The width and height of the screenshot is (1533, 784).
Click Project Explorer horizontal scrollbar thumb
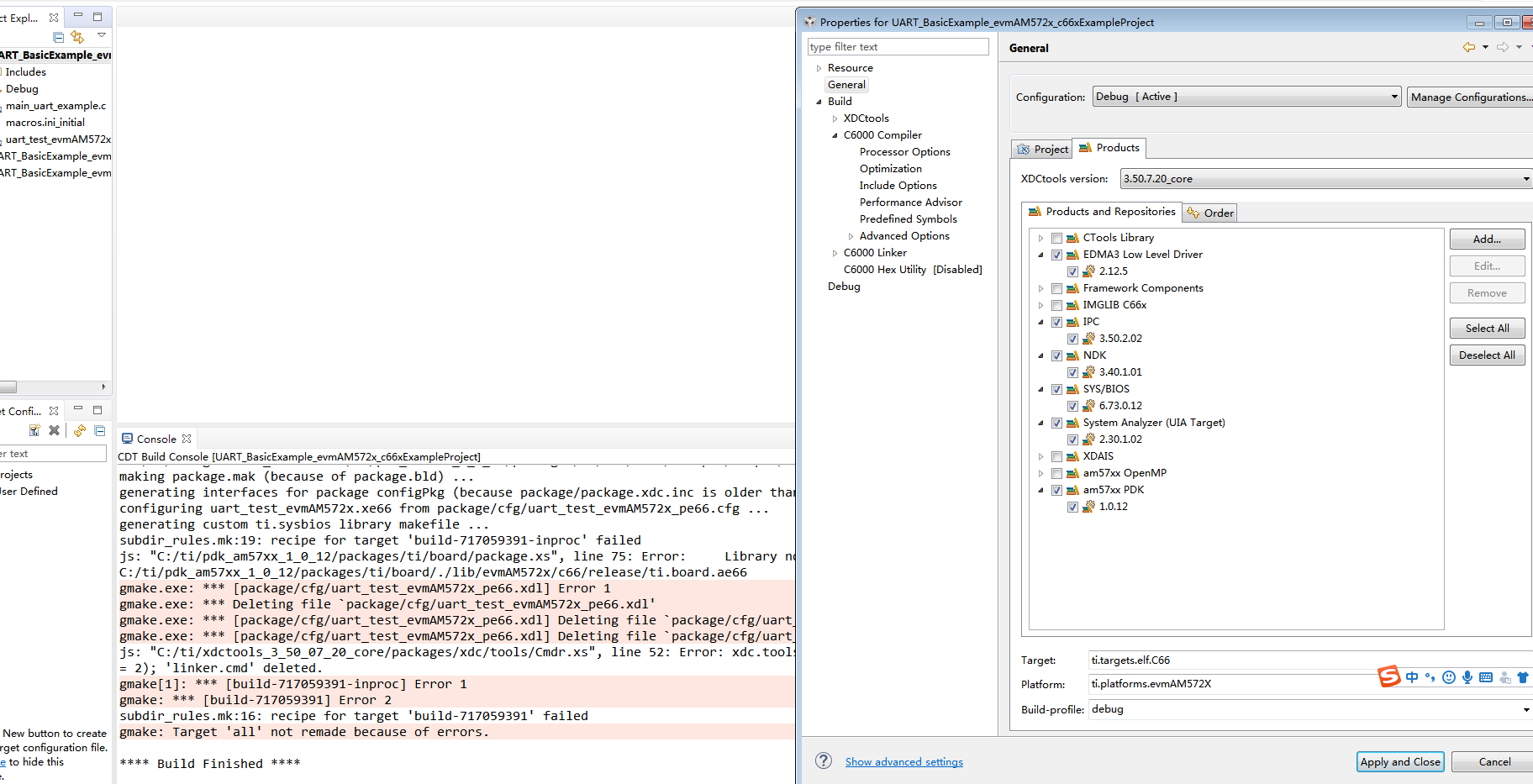(8, 387)
